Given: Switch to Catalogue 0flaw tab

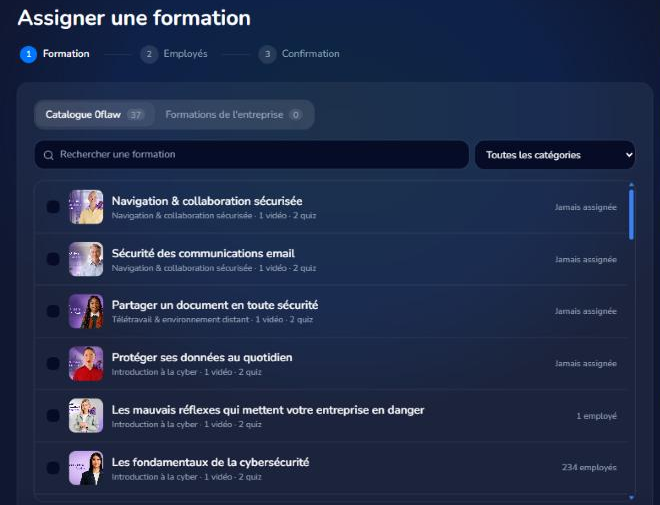Looking at the screenshot, I should (95, 114).
